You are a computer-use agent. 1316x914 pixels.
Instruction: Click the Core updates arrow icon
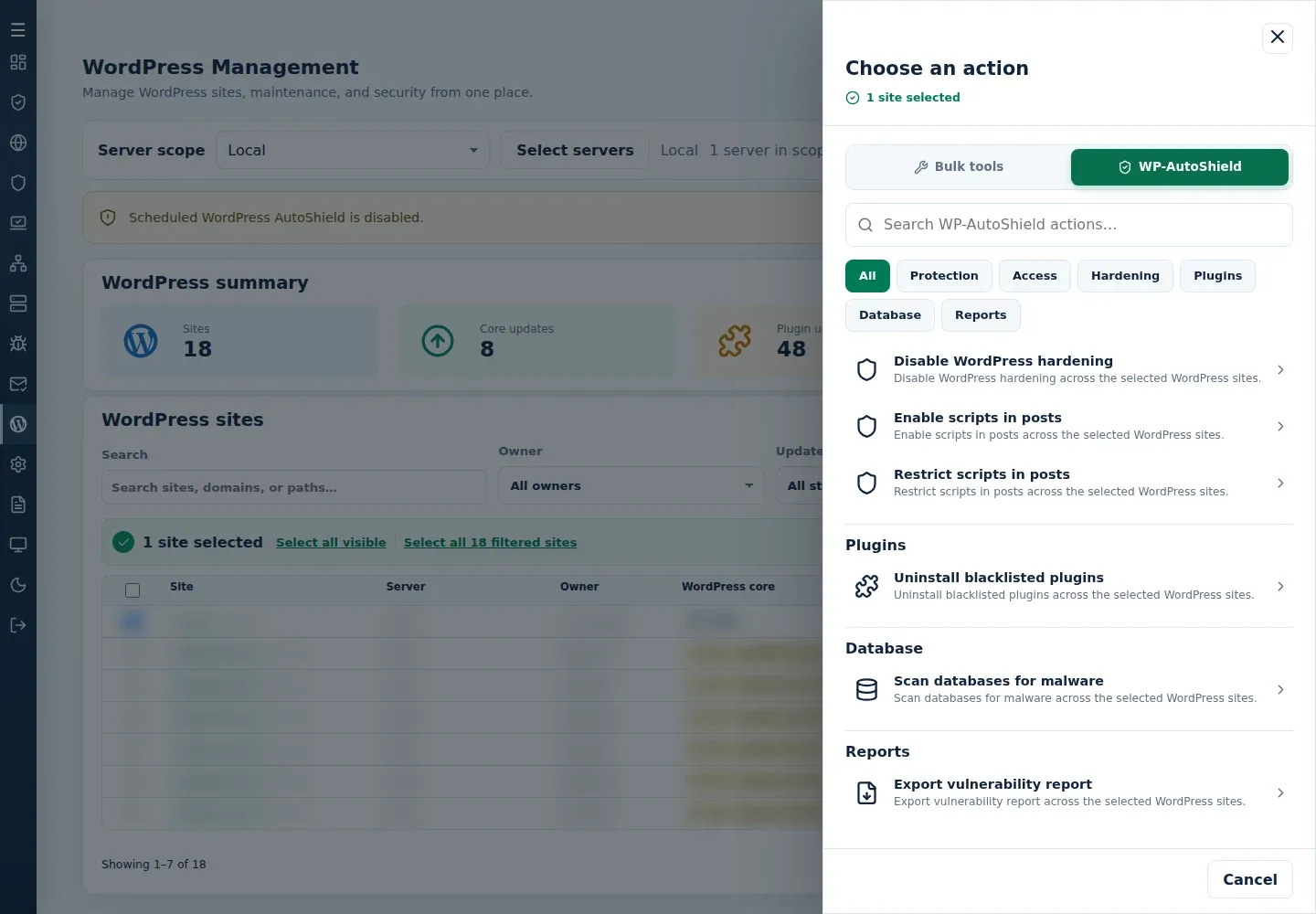coord(438,341)
